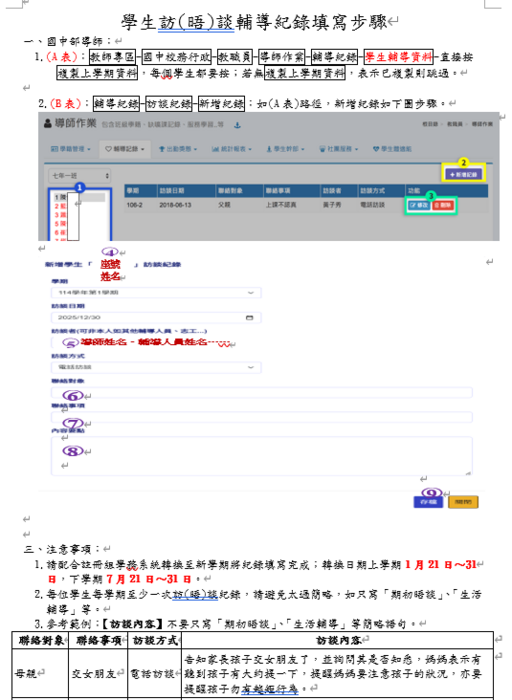Click the boxed text 國中校務行政
This screenshot has width=512, height=700.
(x=177, y=57)
